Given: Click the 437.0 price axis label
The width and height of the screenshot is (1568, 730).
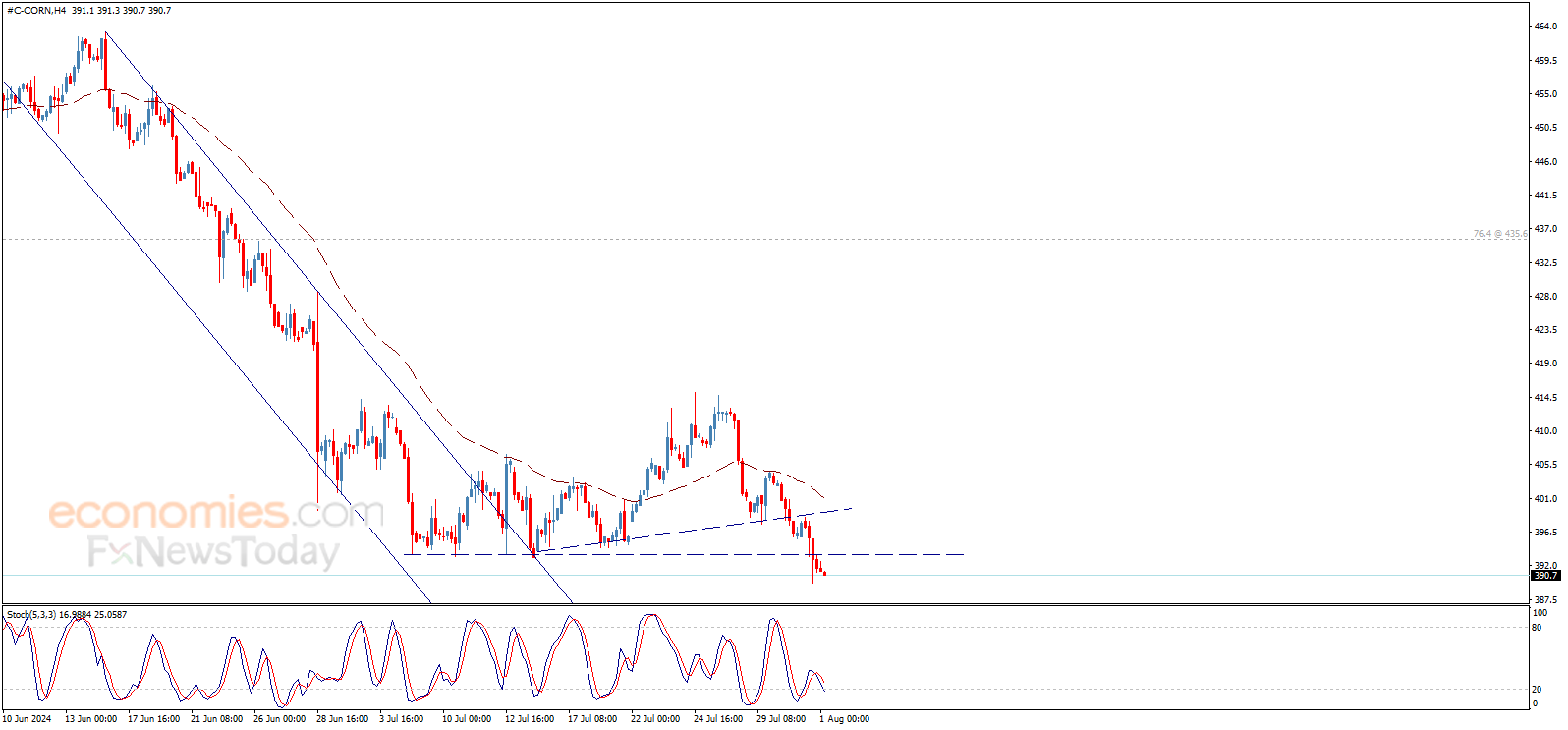Looking at the screenshot, I should click(x=1545, y=229).
